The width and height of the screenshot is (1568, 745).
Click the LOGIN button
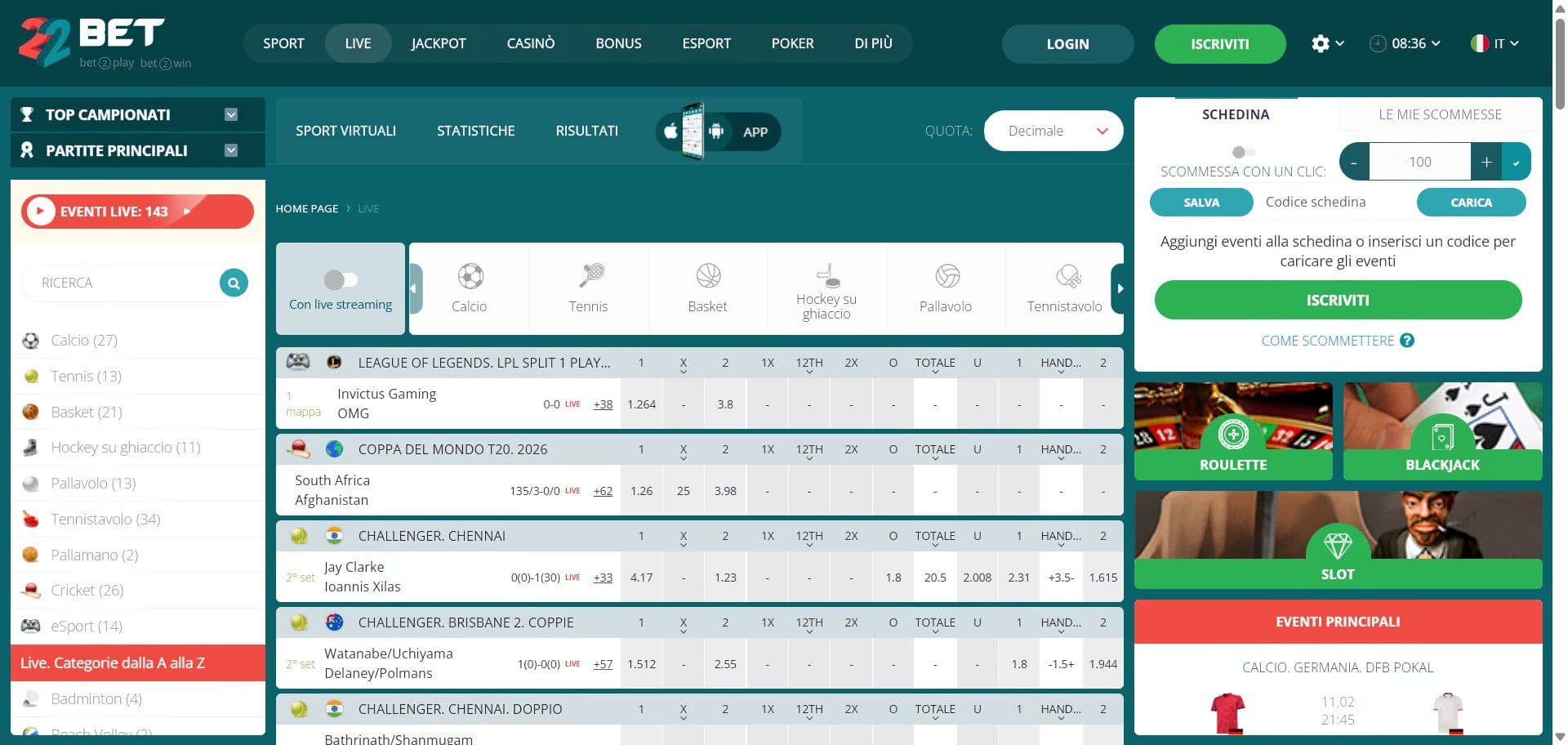pos(1067,44)
